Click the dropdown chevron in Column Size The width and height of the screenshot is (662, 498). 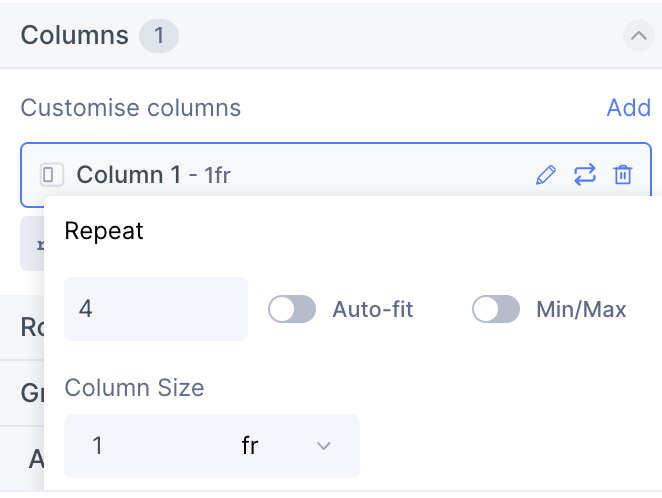tap(323, 446)
